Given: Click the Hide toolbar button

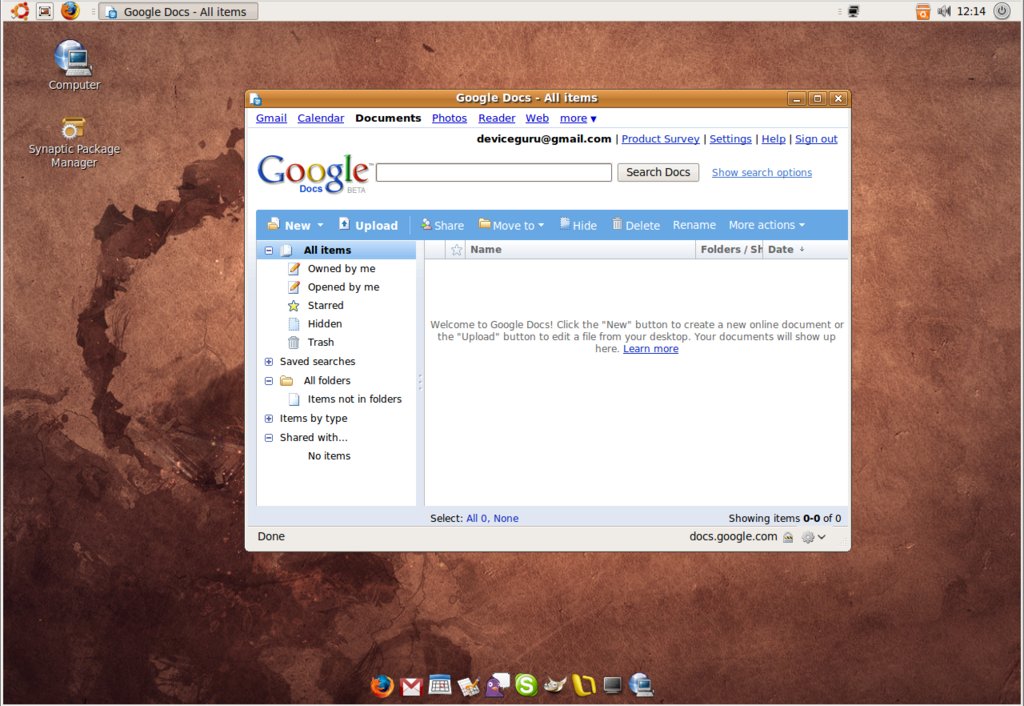Looking at the screenshot, I should (x=578, y=225).
